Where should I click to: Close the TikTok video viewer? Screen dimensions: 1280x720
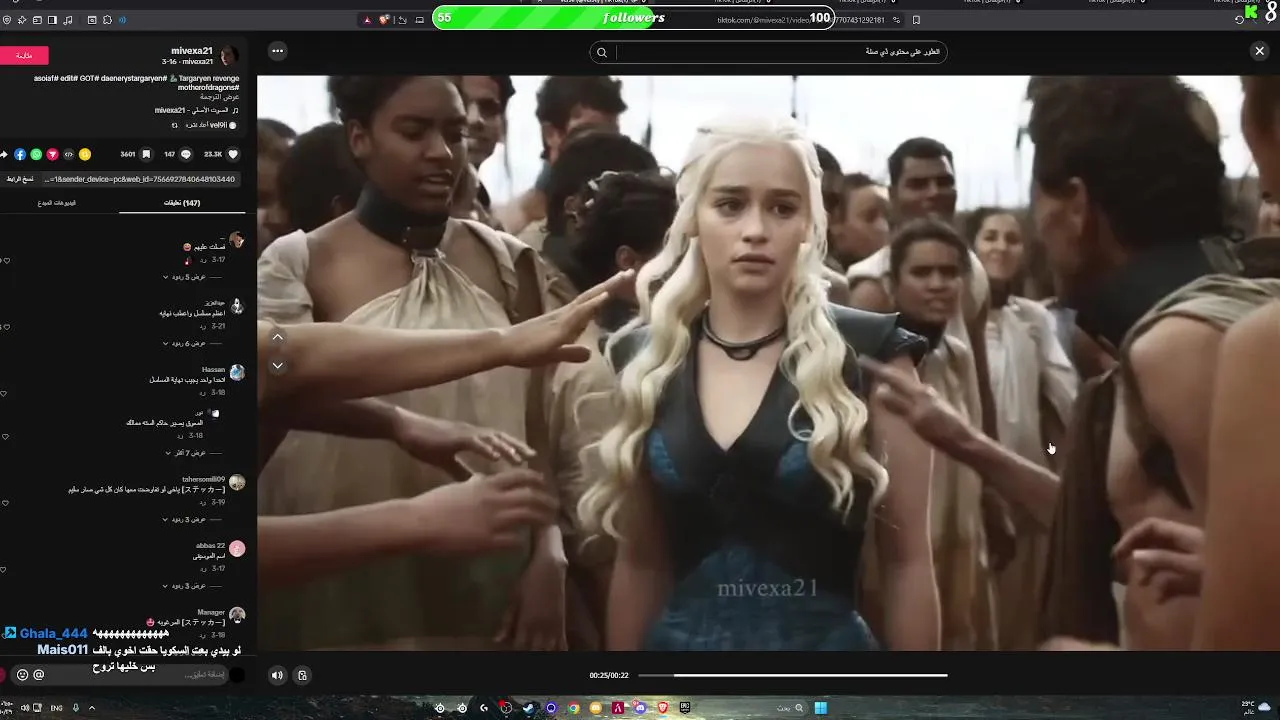(1259, 51)
